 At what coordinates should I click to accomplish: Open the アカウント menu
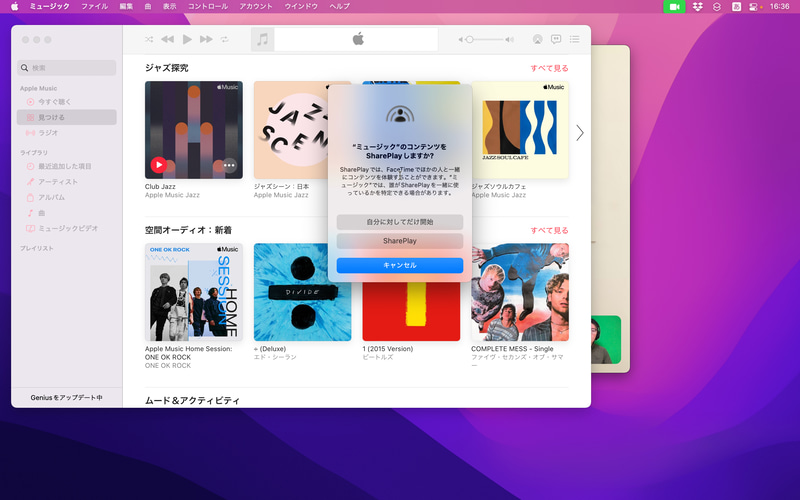(x=256, y=6)
